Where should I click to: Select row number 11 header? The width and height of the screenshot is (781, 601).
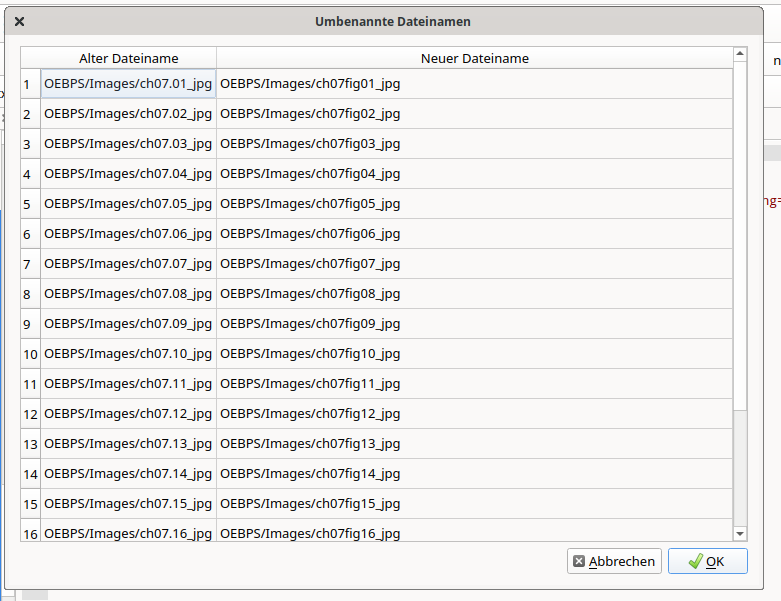click(30, 384)
